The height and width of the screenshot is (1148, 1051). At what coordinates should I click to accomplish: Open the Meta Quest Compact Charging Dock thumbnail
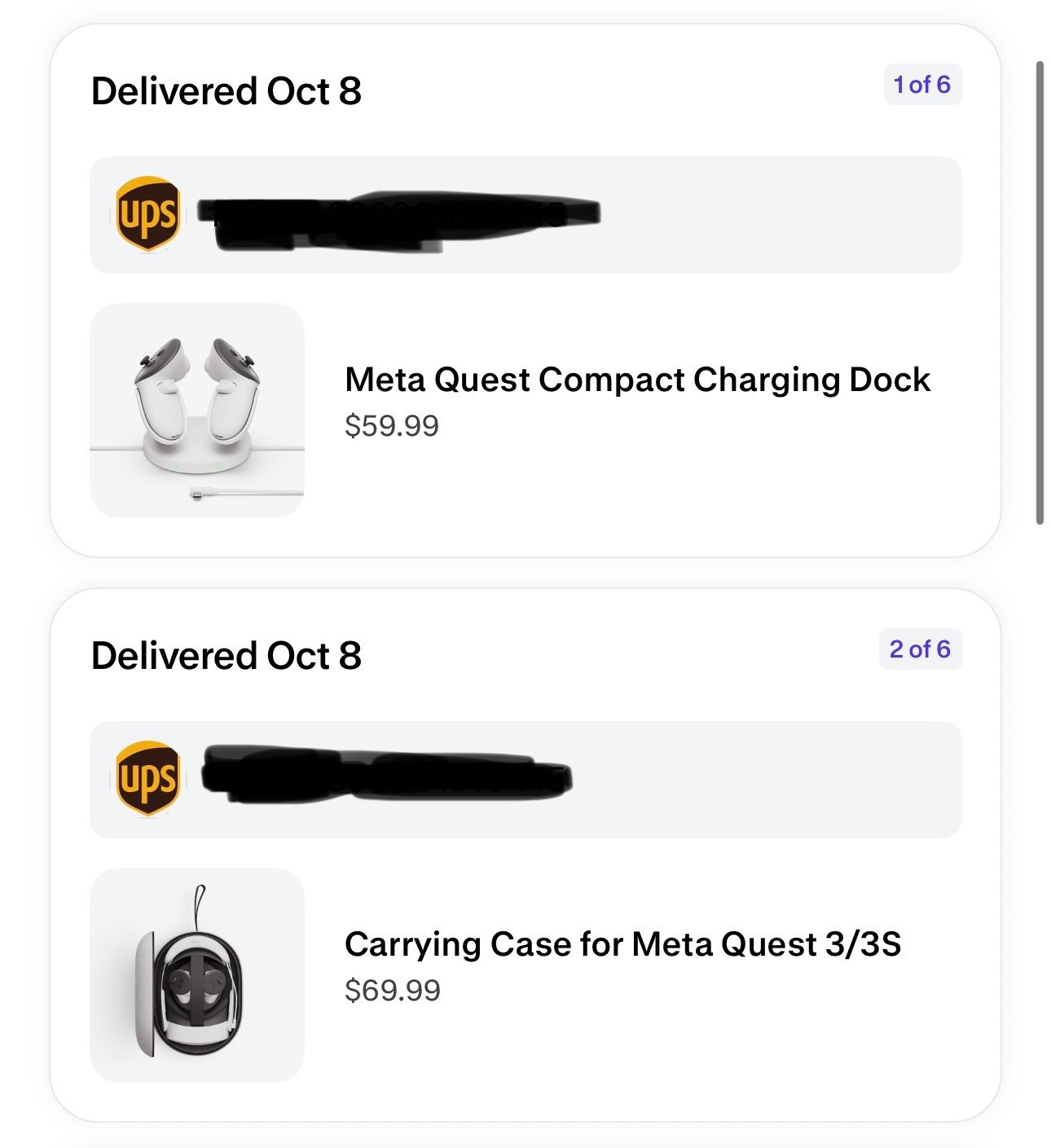[x=197, y=411]
